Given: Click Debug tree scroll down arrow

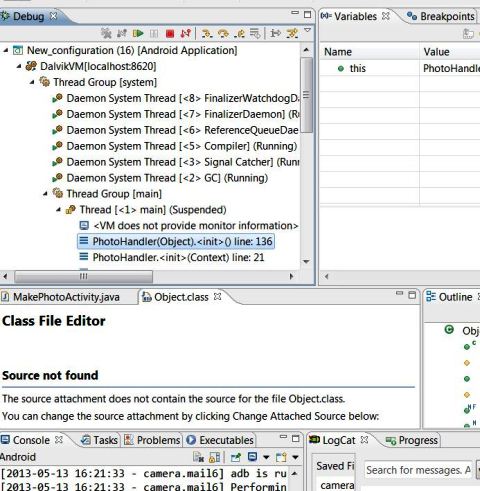Looking at the screenshot, I should [306, 262].
